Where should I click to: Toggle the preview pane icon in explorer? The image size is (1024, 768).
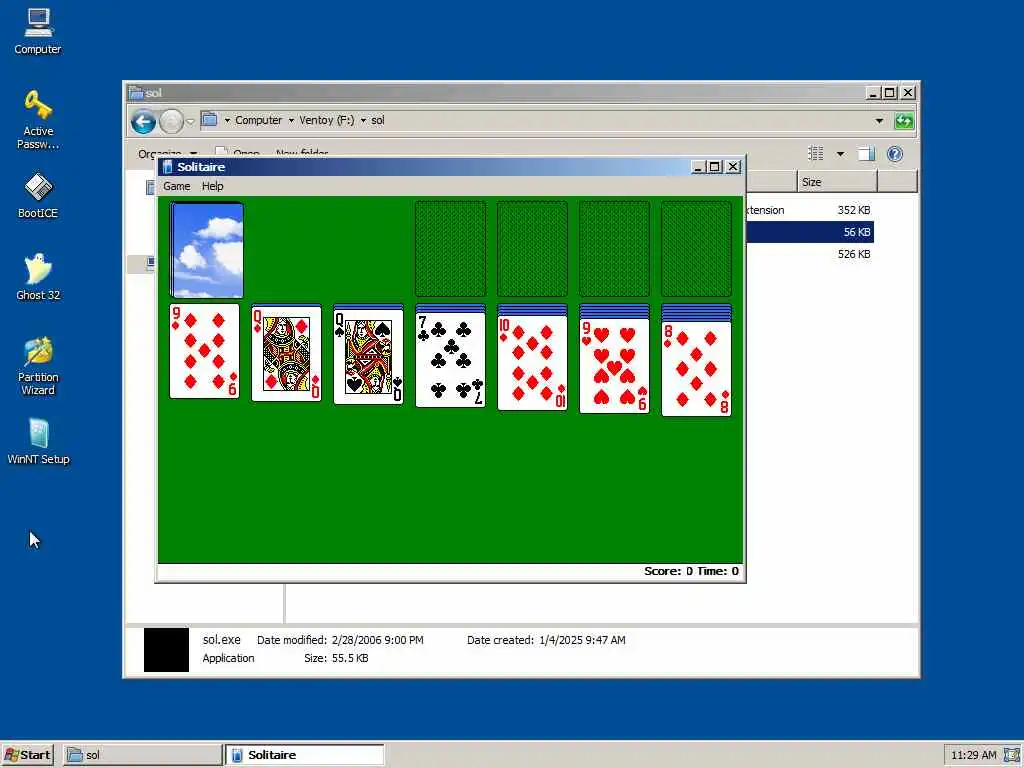(x=866, y=154)
